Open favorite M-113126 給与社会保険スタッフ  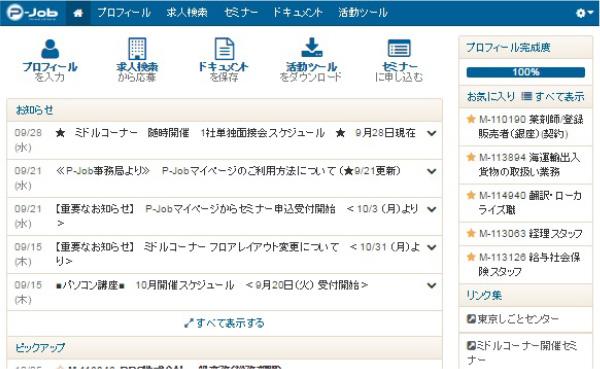(530, 264)
